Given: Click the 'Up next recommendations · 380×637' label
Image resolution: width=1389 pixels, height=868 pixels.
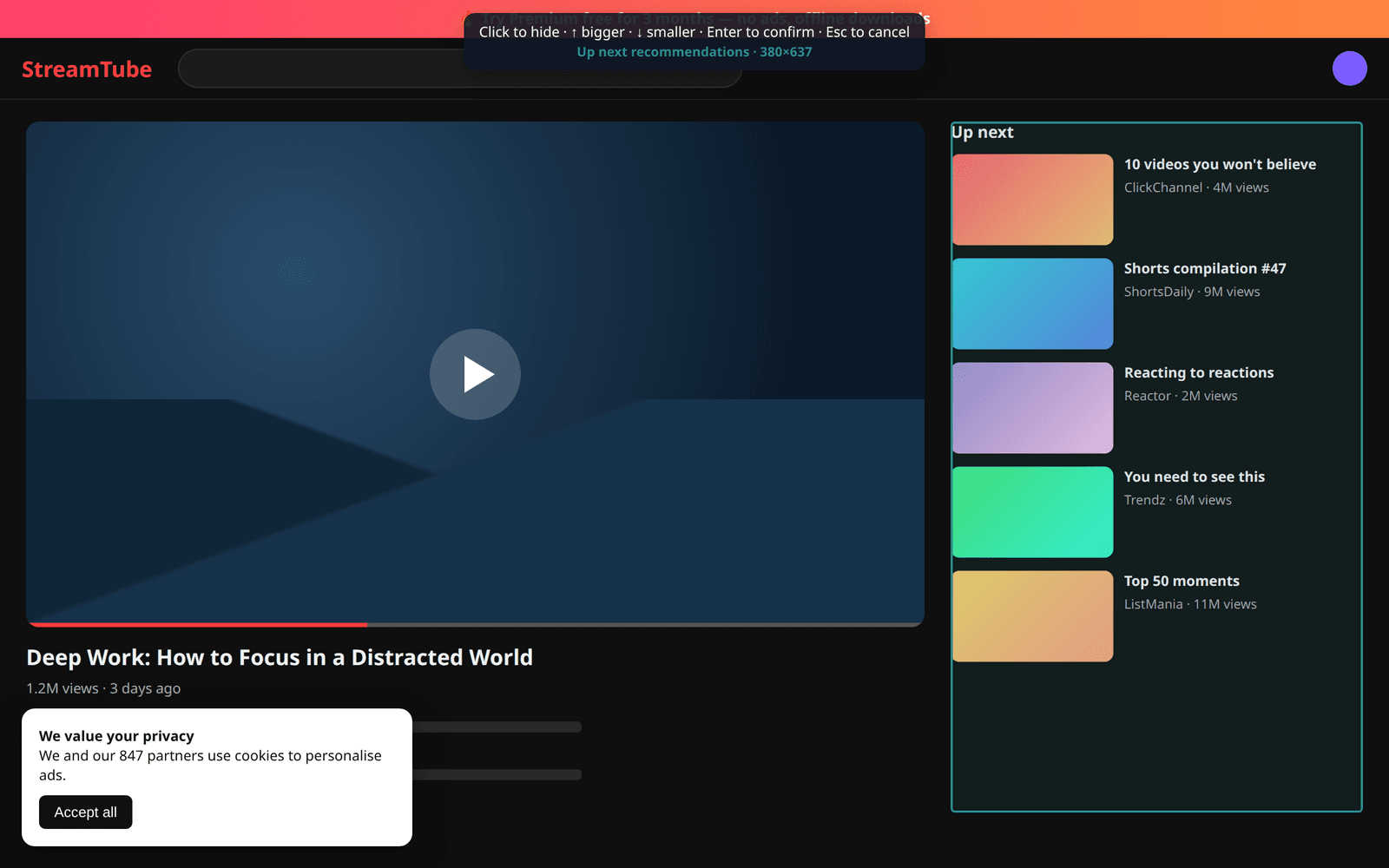Looking at the screenshot, I should coord(694,52).
